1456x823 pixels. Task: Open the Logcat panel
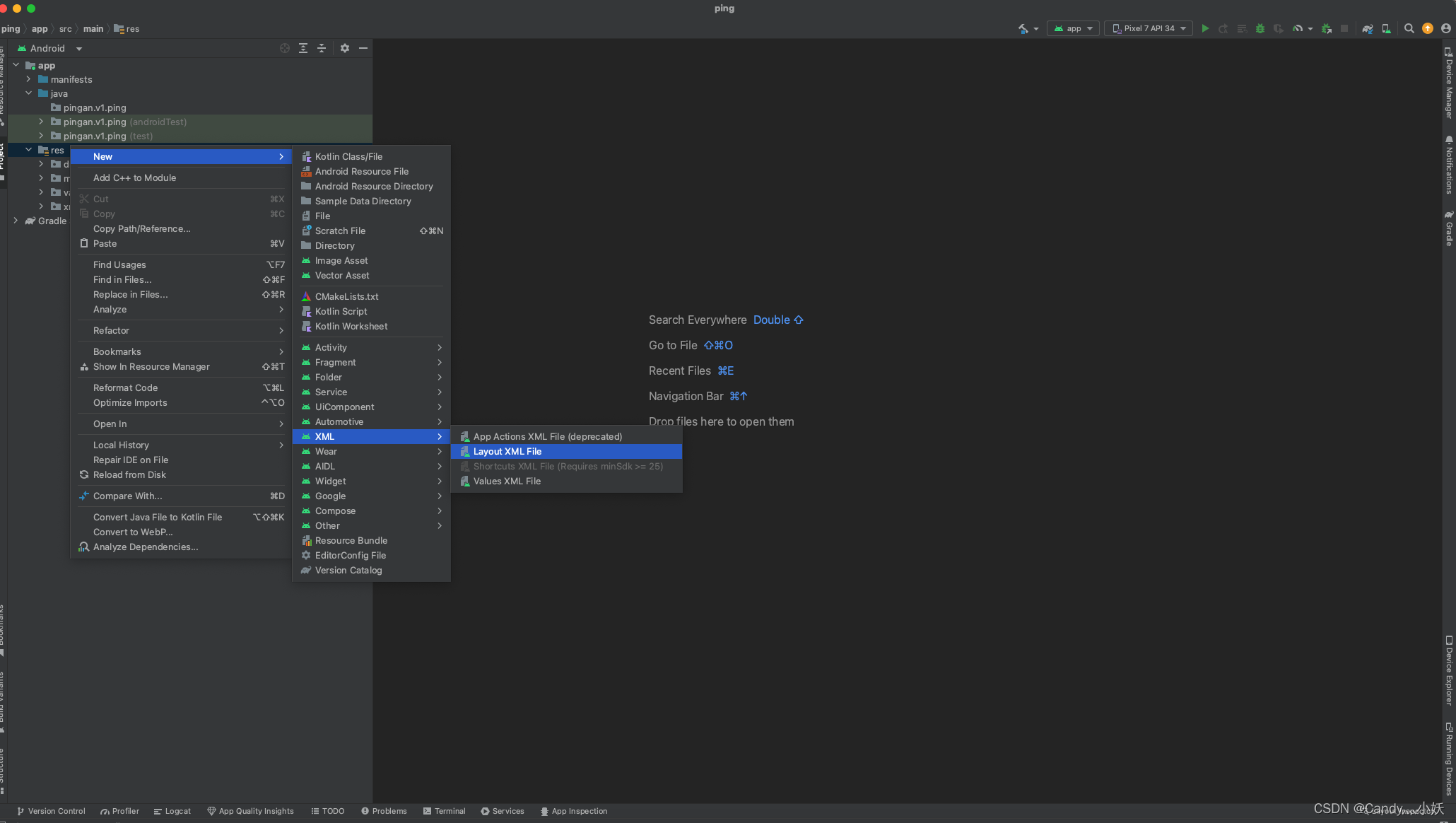pyautogui.click(x=172, y=811)
